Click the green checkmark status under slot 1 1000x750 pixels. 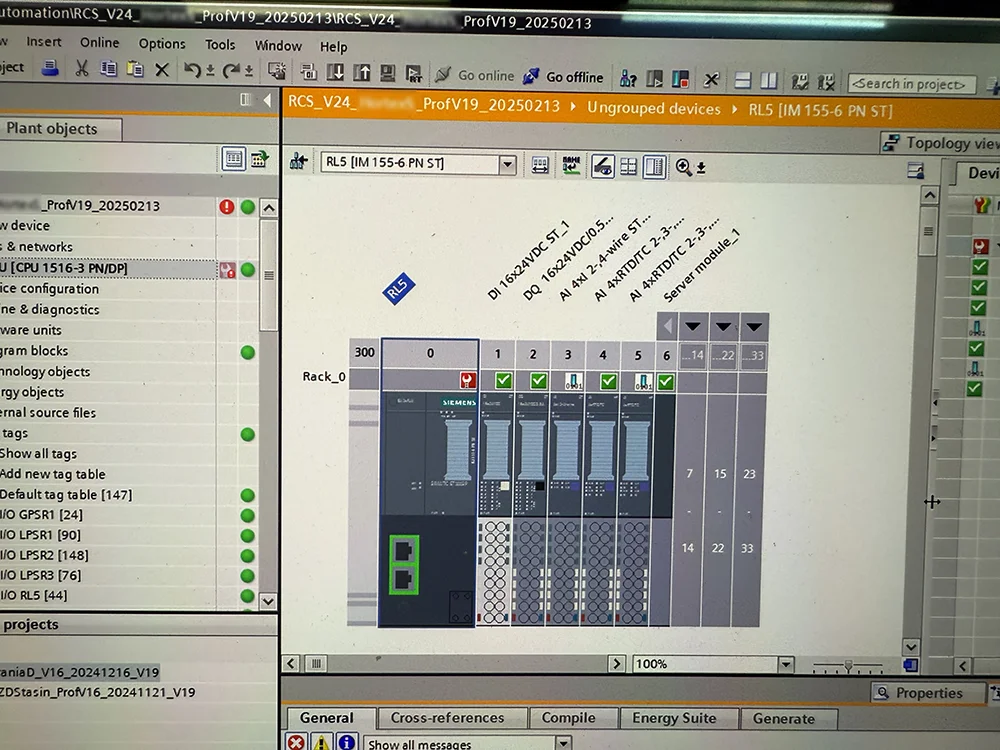pos(503,381)
